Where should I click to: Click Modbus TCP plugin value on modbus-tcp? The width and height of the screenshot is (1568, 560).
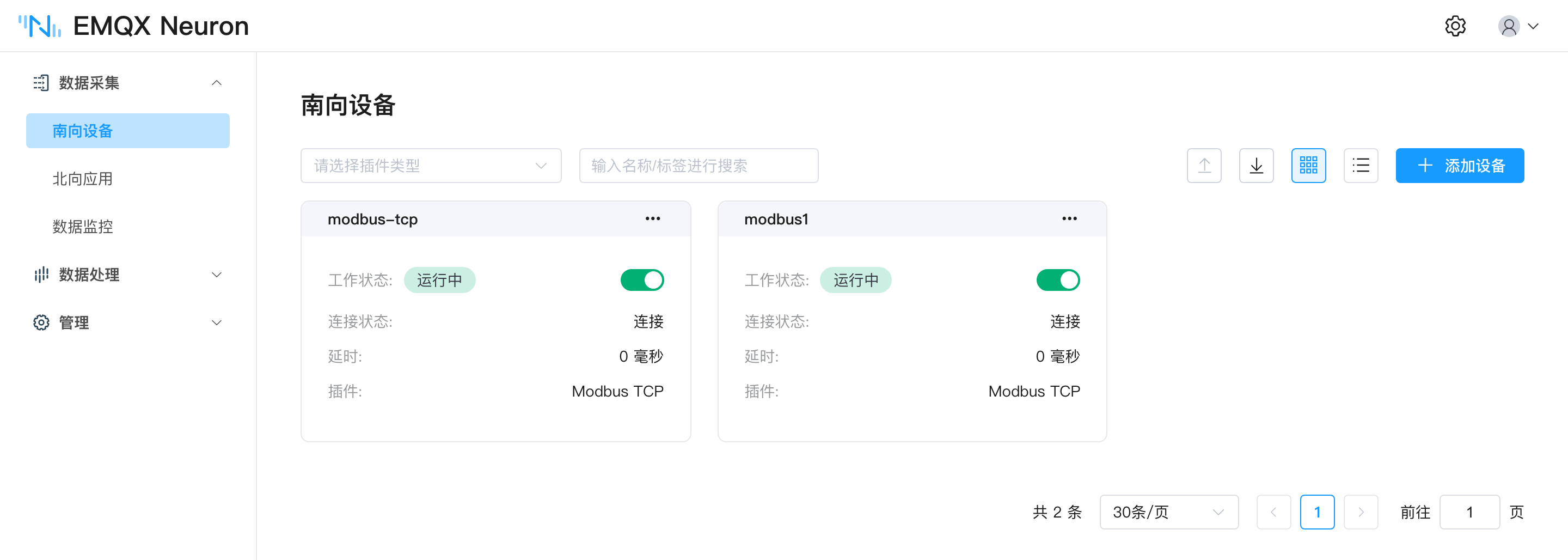(617, 391)
